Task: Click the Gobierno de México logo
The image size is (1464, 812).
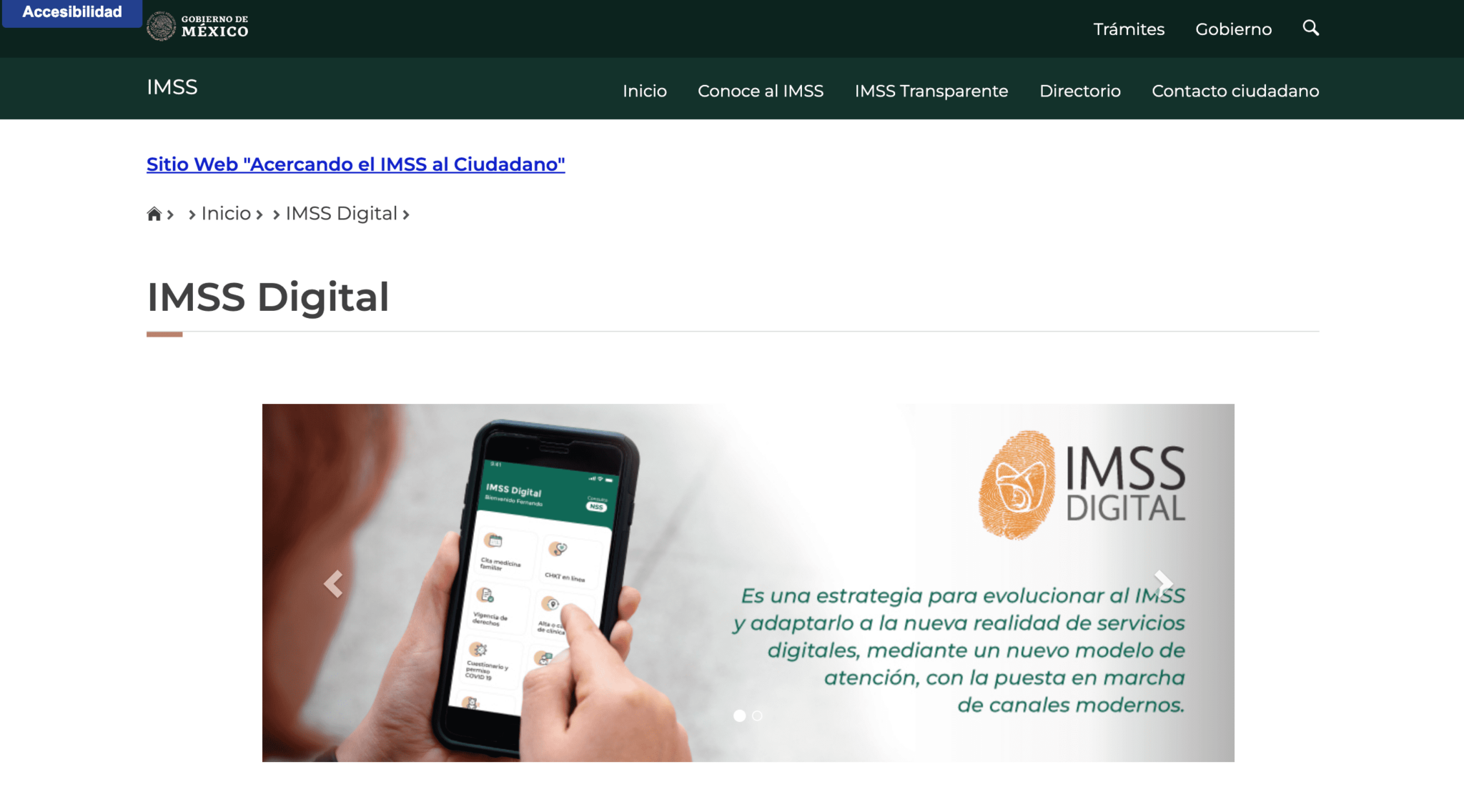Action: click(197, 26)
